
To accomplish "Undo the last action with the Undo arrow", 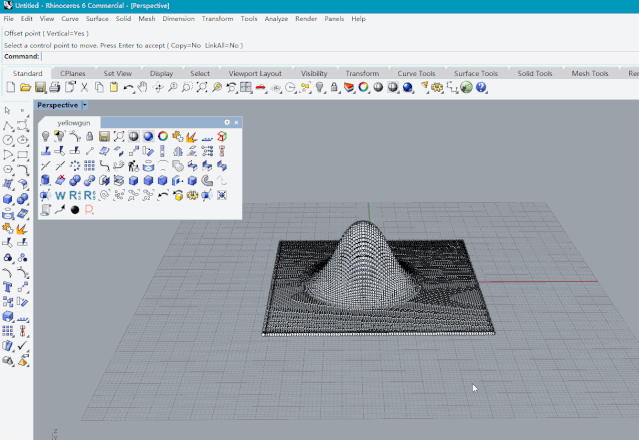I will pyautogui.click(x=128, y=87).
